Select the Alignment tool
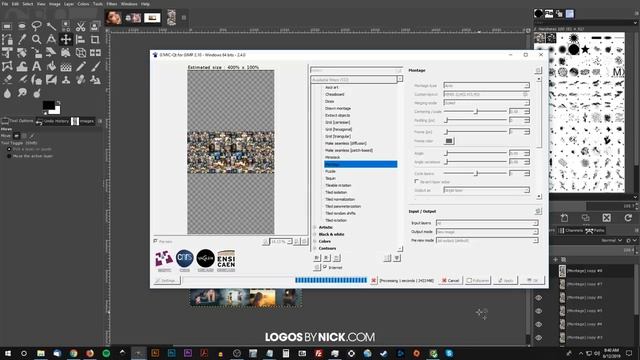This screenshot has height=360, width=640. pos(80,40)
